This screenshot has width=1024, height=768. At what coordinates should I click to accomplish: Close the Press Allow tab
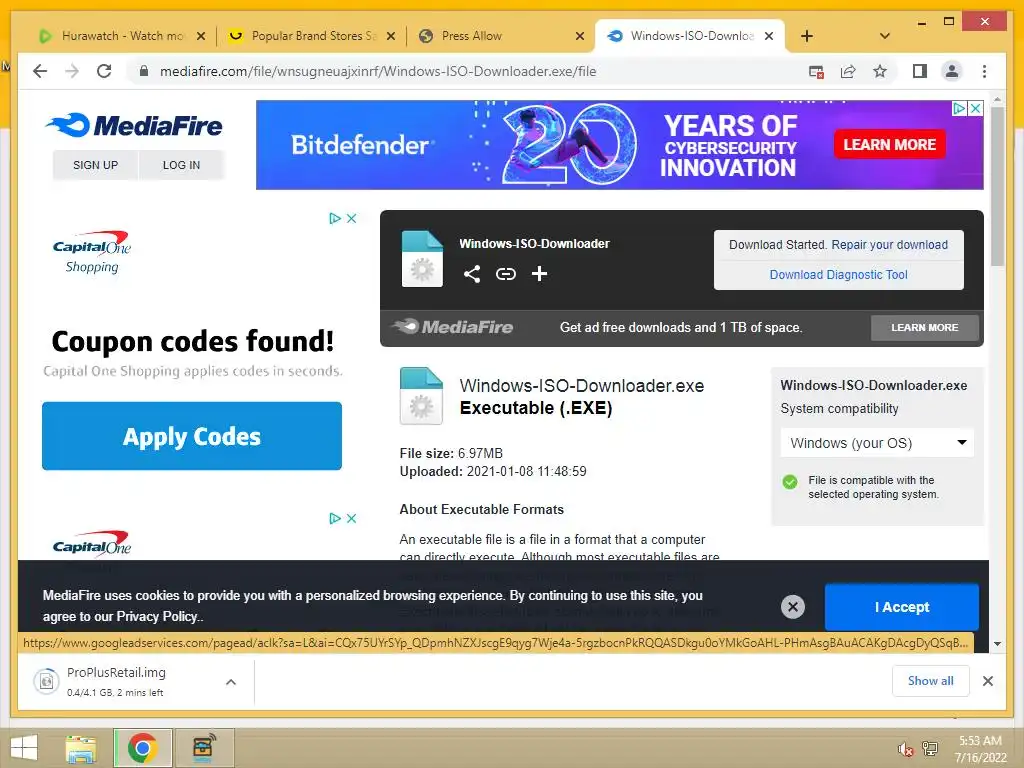pyautogui.click(x=579, y=36)
